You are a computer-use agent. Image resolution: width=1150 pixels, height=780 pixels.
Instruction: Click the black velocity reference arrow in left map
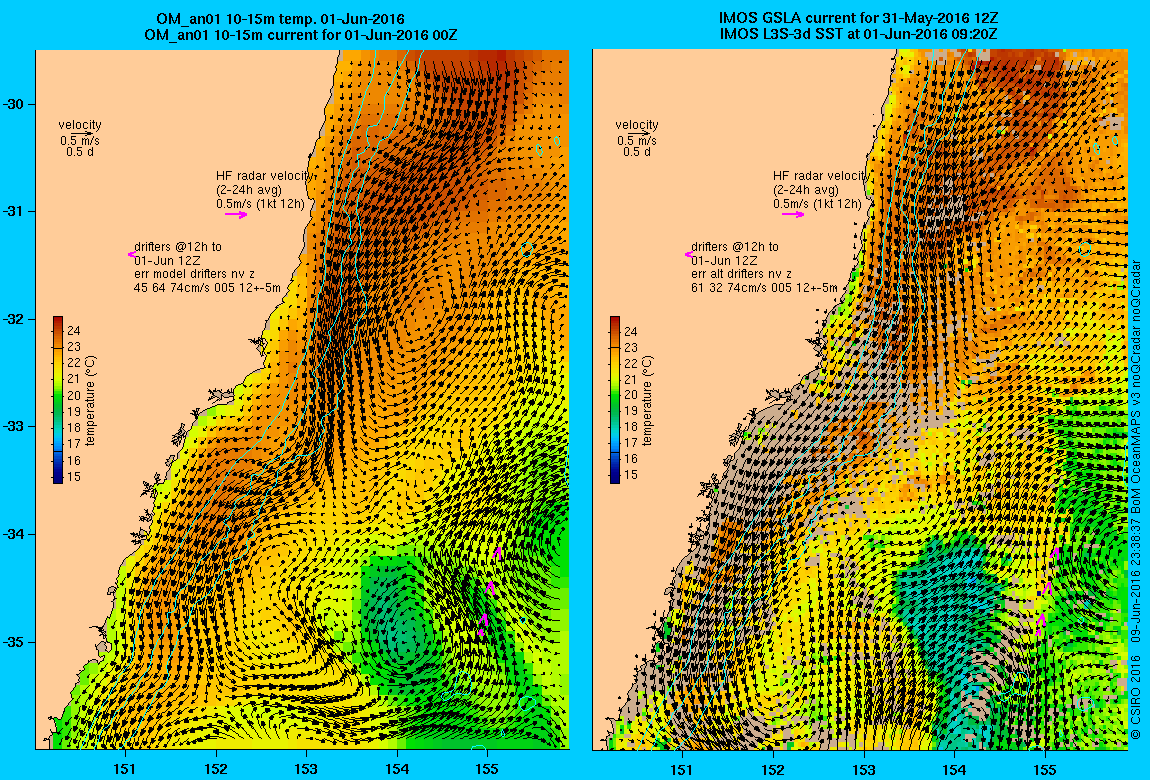[82, 133]
